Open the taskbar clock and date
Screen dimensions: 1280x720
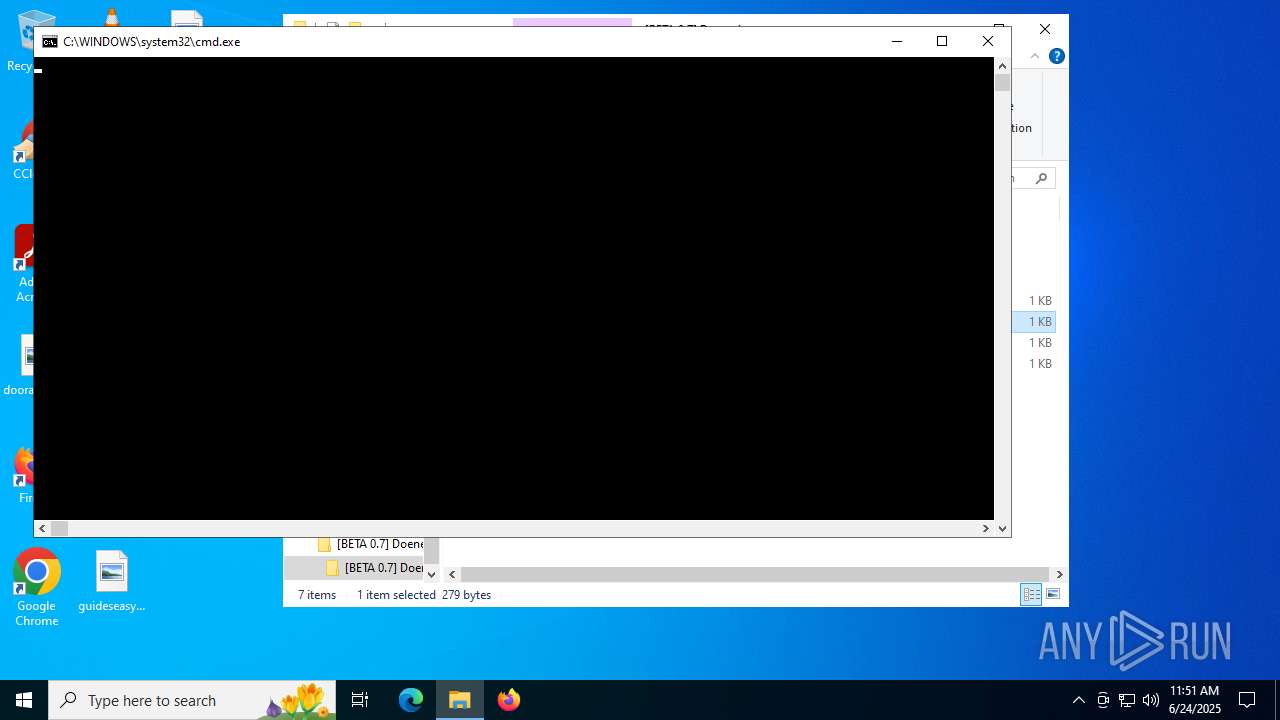pyautogui.click(x=1195, y=700)
